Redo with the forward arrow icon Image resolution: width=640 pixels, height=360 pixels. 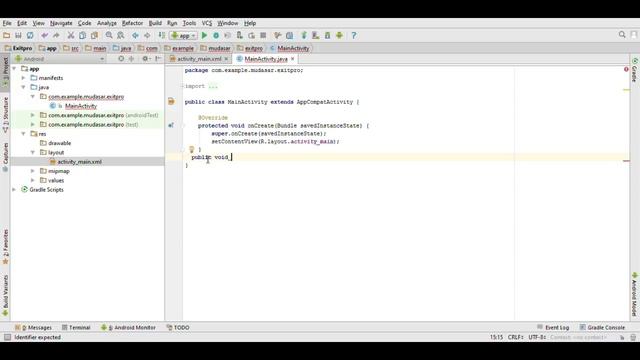pos(56,36)
